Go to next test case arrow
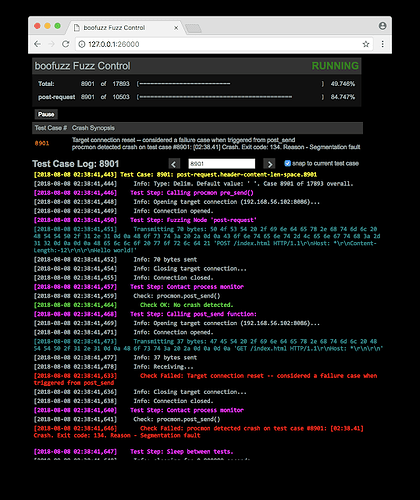This screenshot has height=500, width=420. pyautogui.click(x=269, y=164)
